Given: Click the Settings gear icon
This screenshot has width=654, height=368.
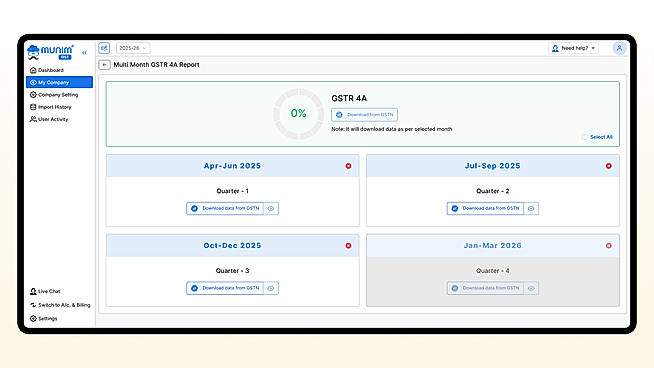Looking at the screenshot, I should coord(33,318).
